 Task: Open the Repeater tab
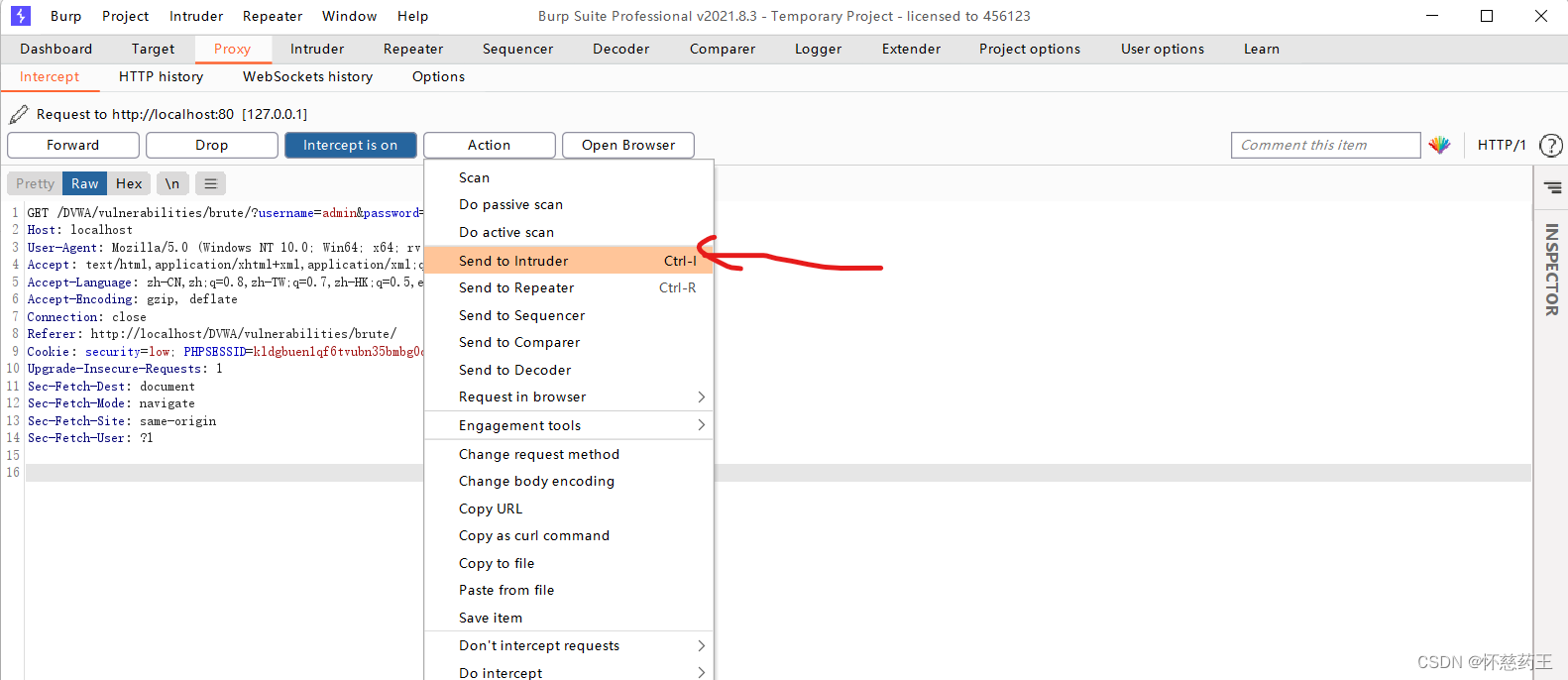(413, 49)
